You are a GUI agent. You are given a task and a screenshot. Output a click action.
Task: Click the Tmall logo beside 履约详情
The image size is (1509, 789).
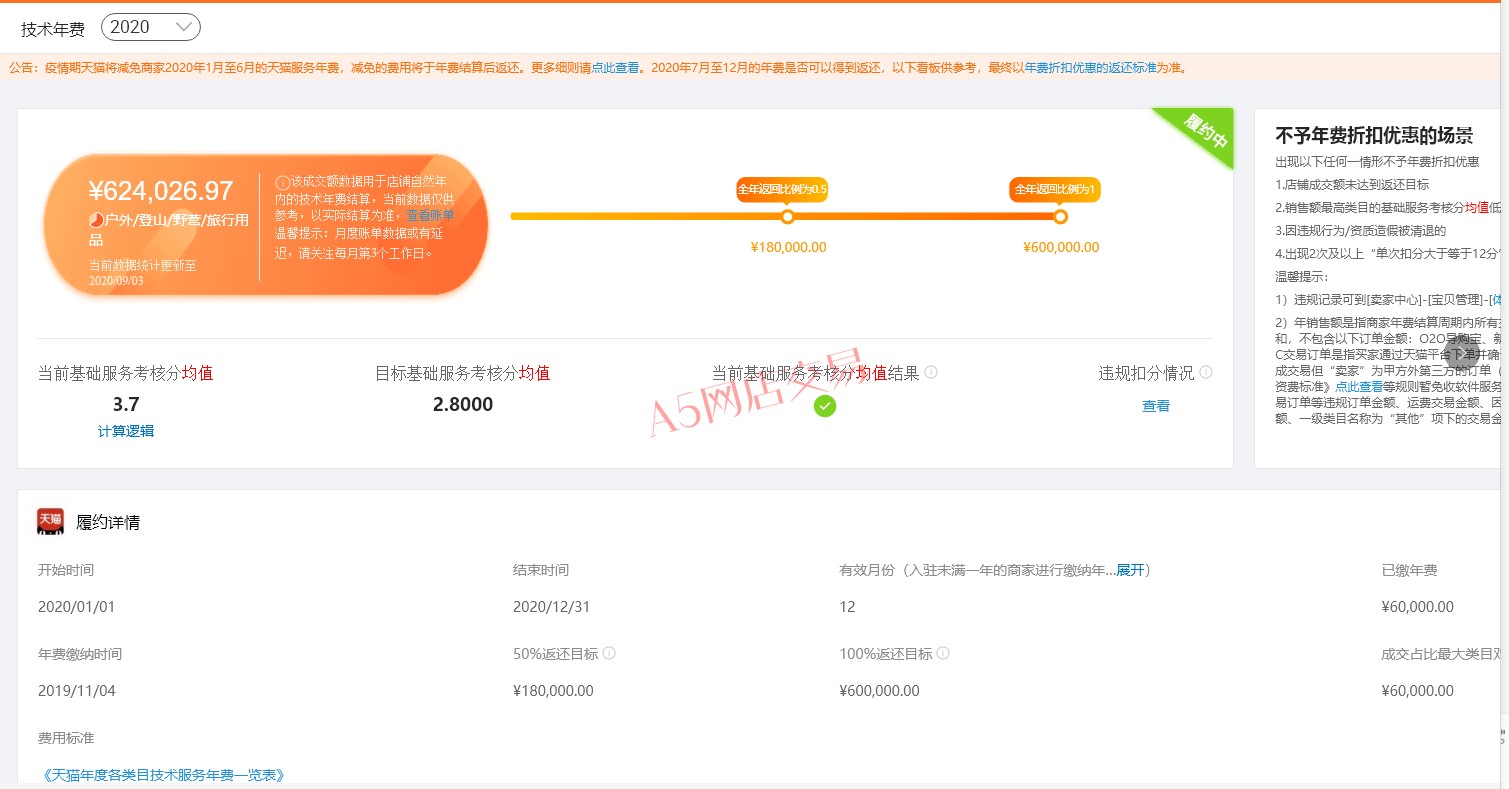pos(51,521)
